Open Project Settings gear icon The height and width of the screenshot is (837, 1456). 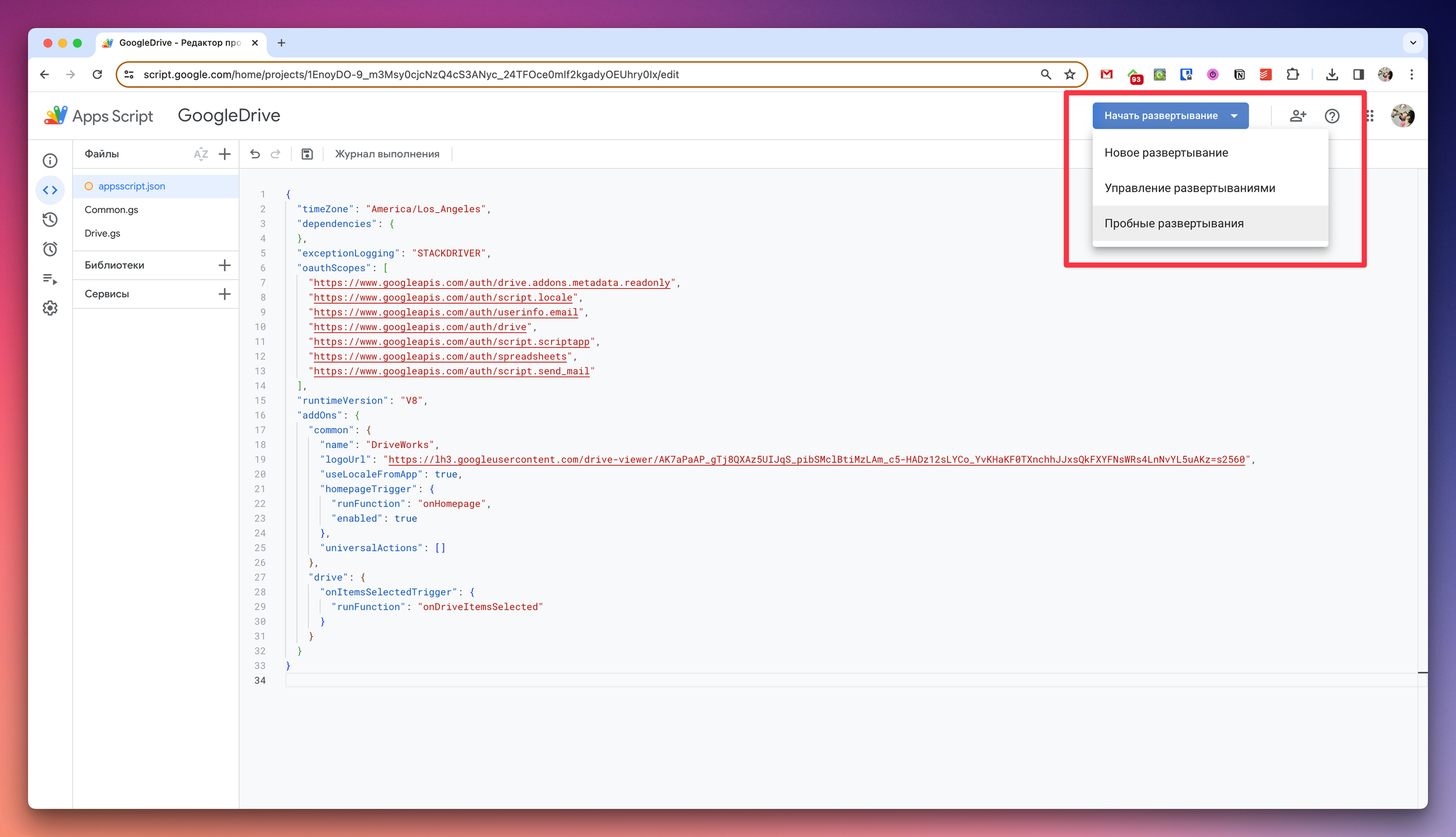[x=50, y=308]
